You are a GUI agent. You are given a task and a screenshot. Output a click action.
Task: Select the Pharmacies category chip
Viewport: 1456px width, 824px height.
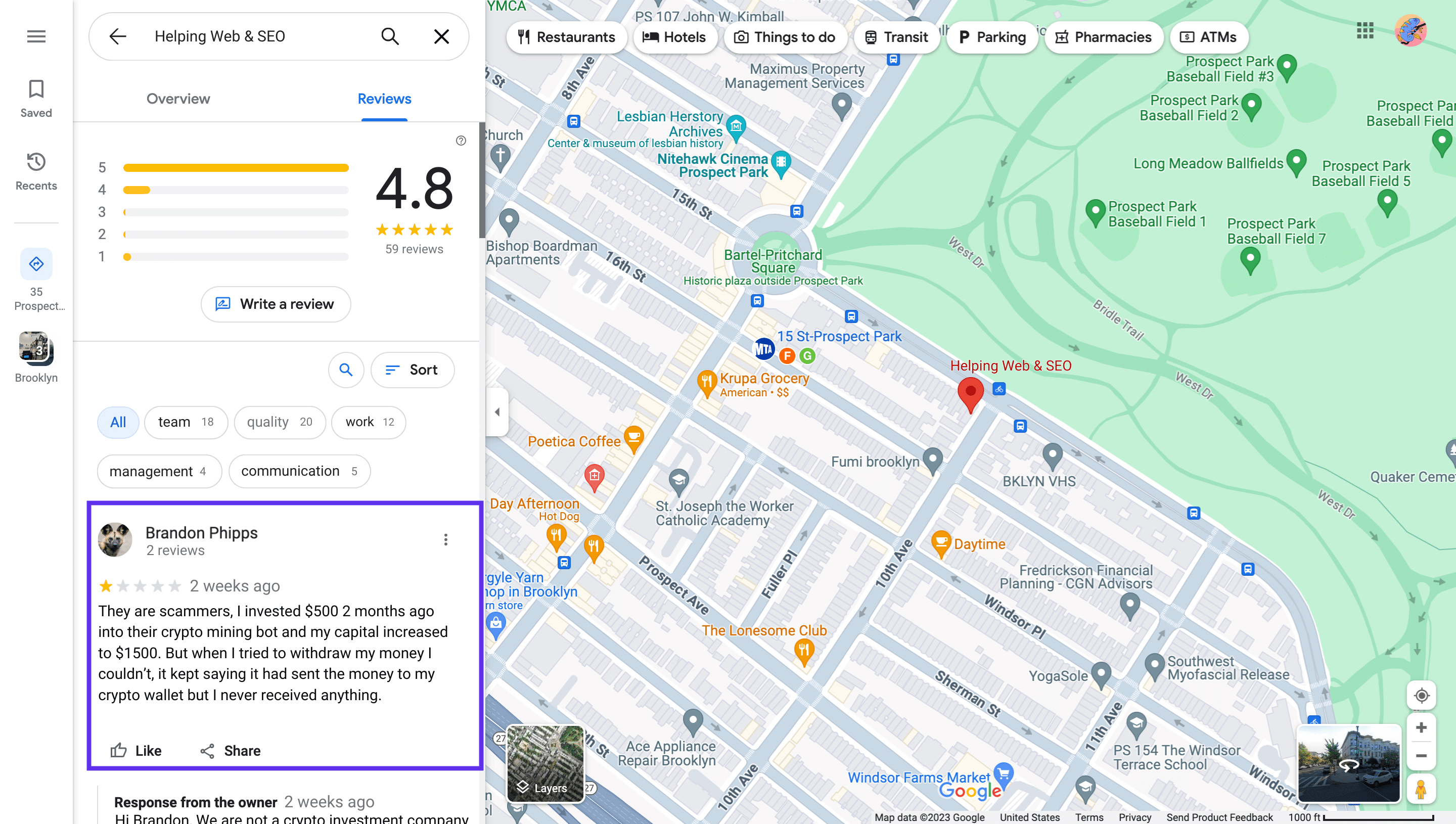(1104, 37)
